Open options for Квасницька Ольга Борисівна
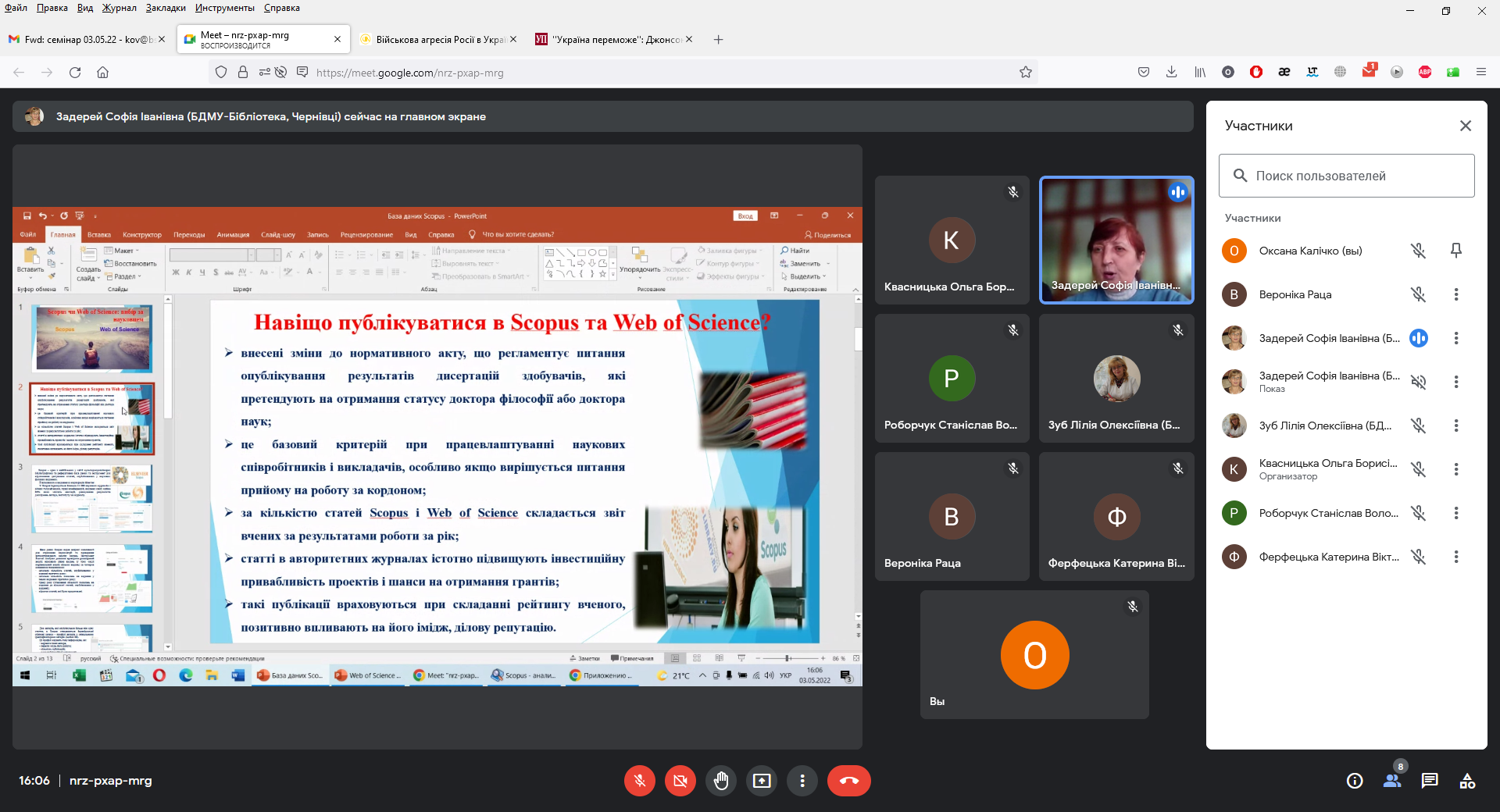Image resolution: width=1500 pixels, height=812 pixels. (1456, 469)
